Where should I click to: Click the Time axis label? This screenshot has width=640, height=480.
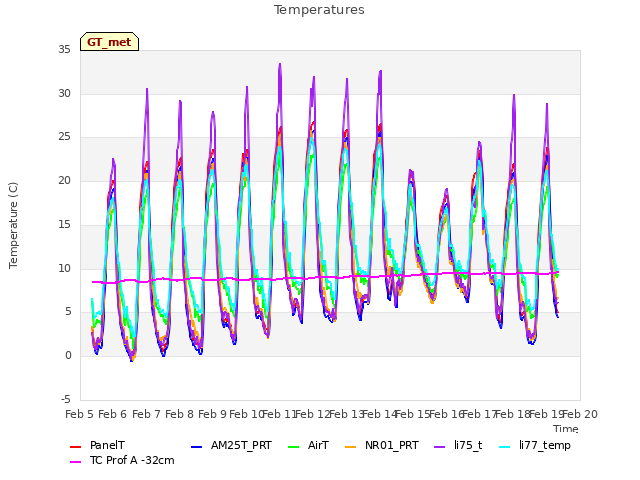(566, 429)
